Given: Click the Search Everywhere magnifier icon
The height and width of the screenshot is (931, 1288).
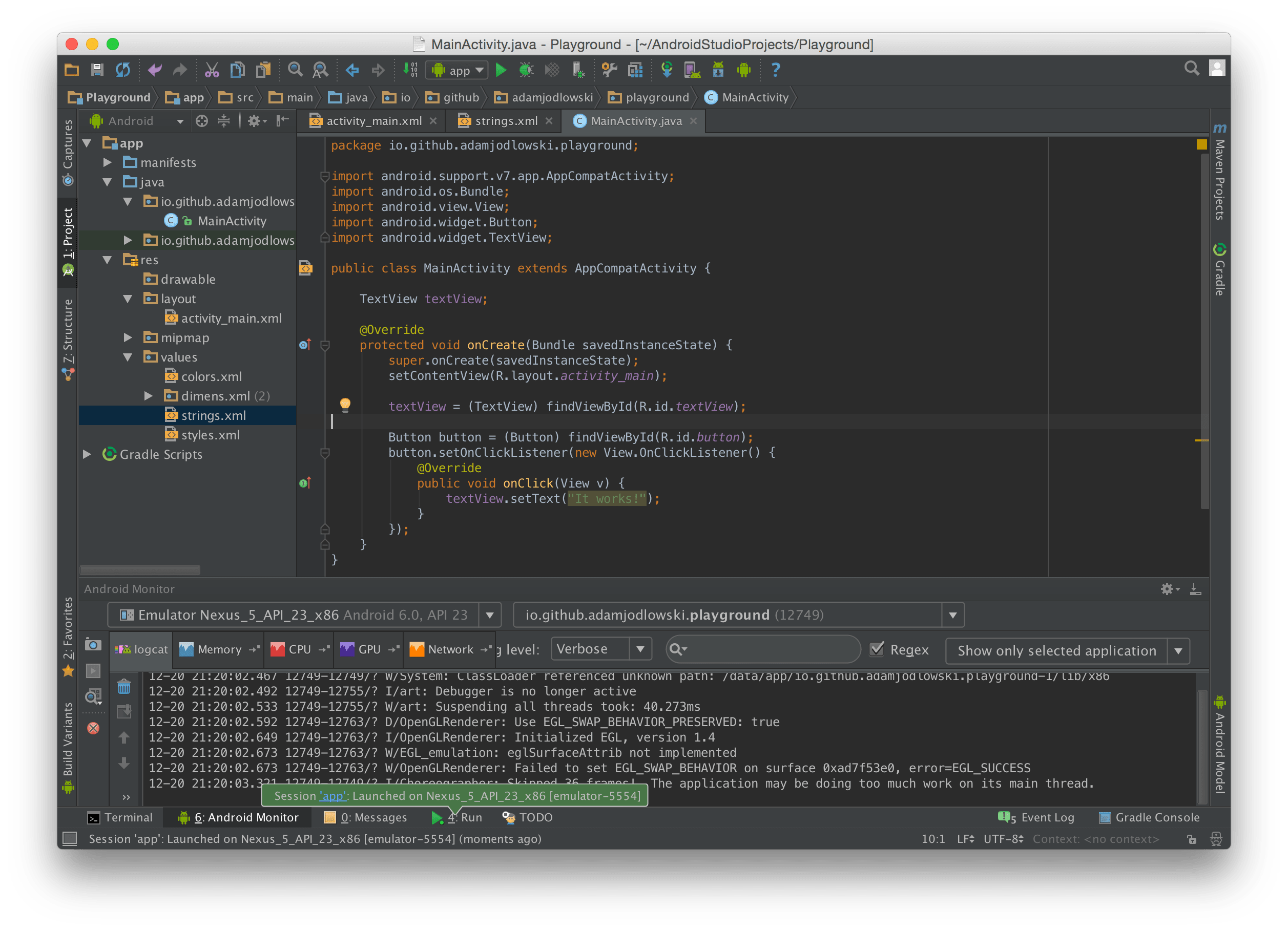Looking at the screenshot, I should coord(1192,69).
